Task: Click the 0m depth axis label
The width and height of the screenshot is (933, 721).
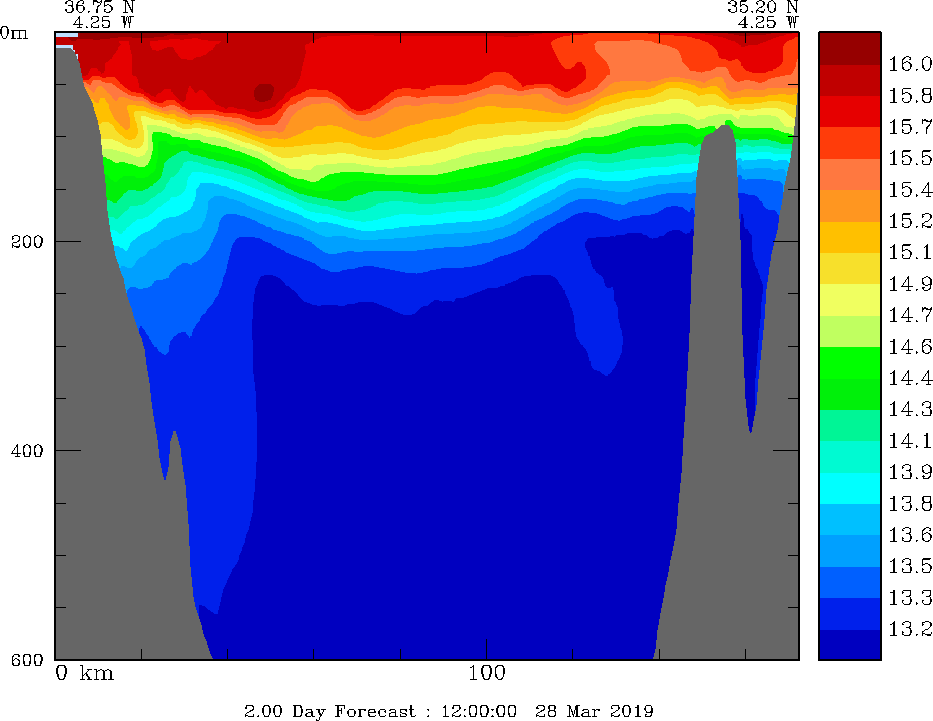Action: [x=14, y=33]
